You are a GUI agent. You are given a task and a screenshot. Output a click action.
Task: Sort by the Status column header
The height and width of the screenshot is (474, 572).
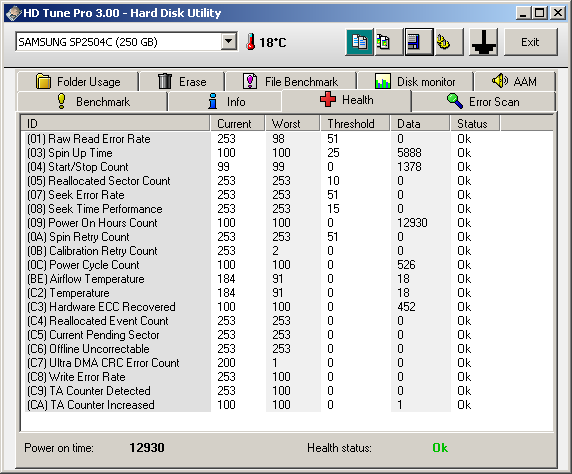click(x=475, y=123)
